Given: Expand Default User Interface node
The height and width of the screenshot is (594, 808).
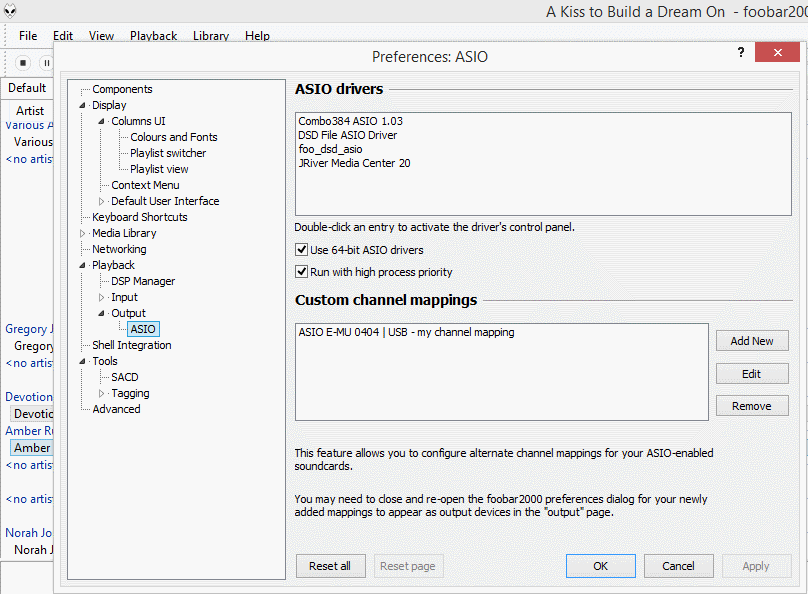Looking at the screenshot, I should [x=102, y=201].
